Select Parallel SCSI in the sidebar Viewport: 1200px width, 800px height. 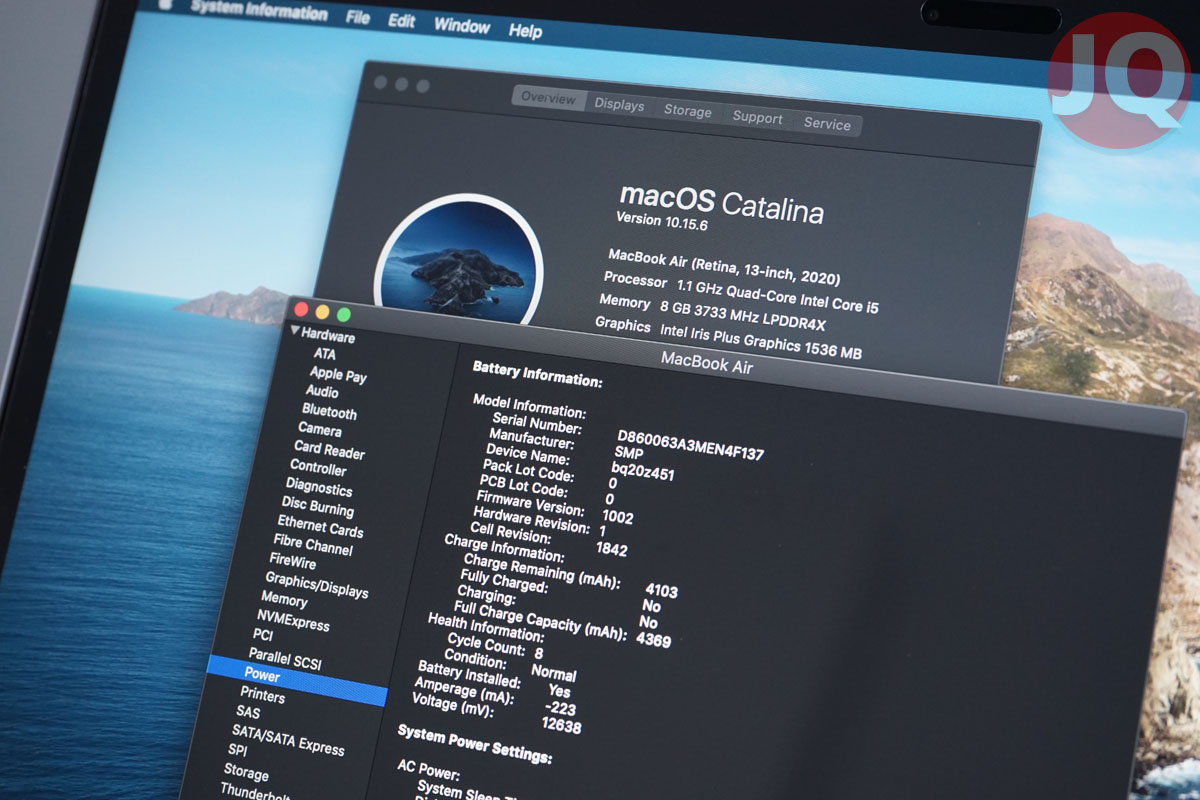(284, 658)
